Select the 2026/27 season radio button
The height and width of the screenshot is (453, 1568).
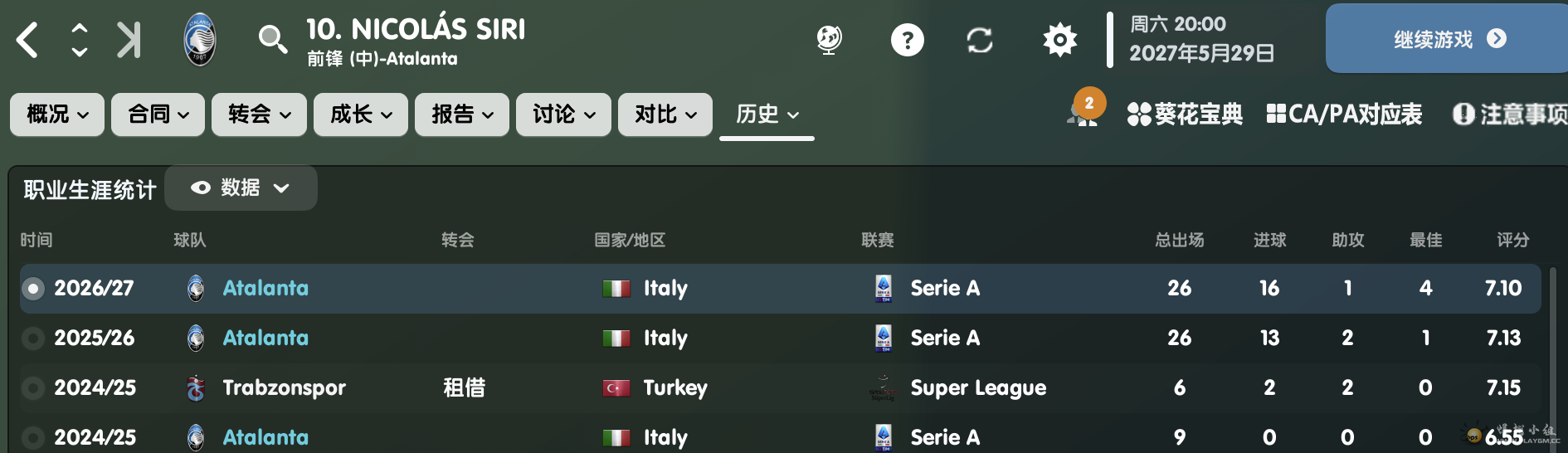point(33,289)
